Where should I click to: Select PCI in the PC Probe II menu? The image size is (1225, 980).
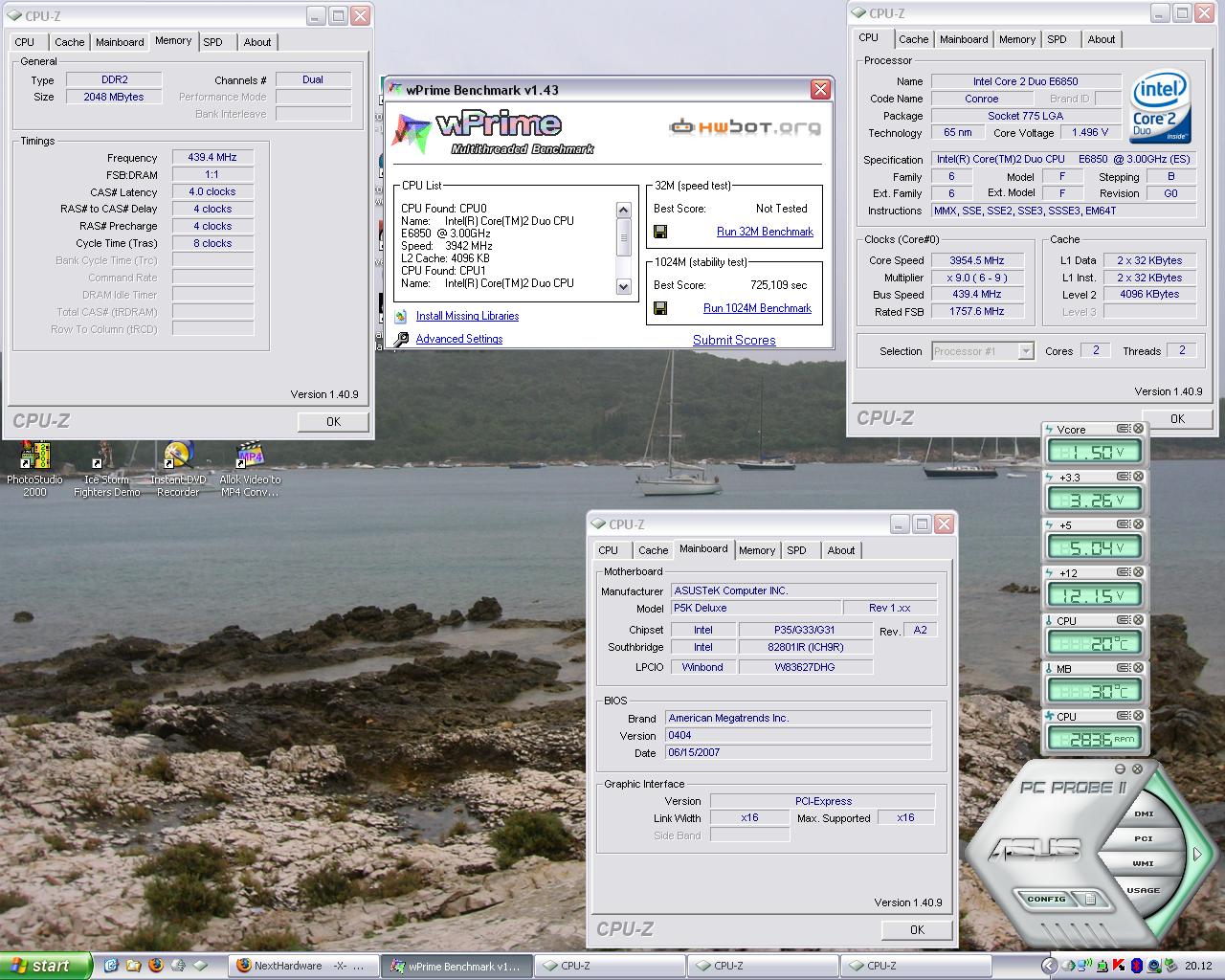click(x=1144, y=838)
